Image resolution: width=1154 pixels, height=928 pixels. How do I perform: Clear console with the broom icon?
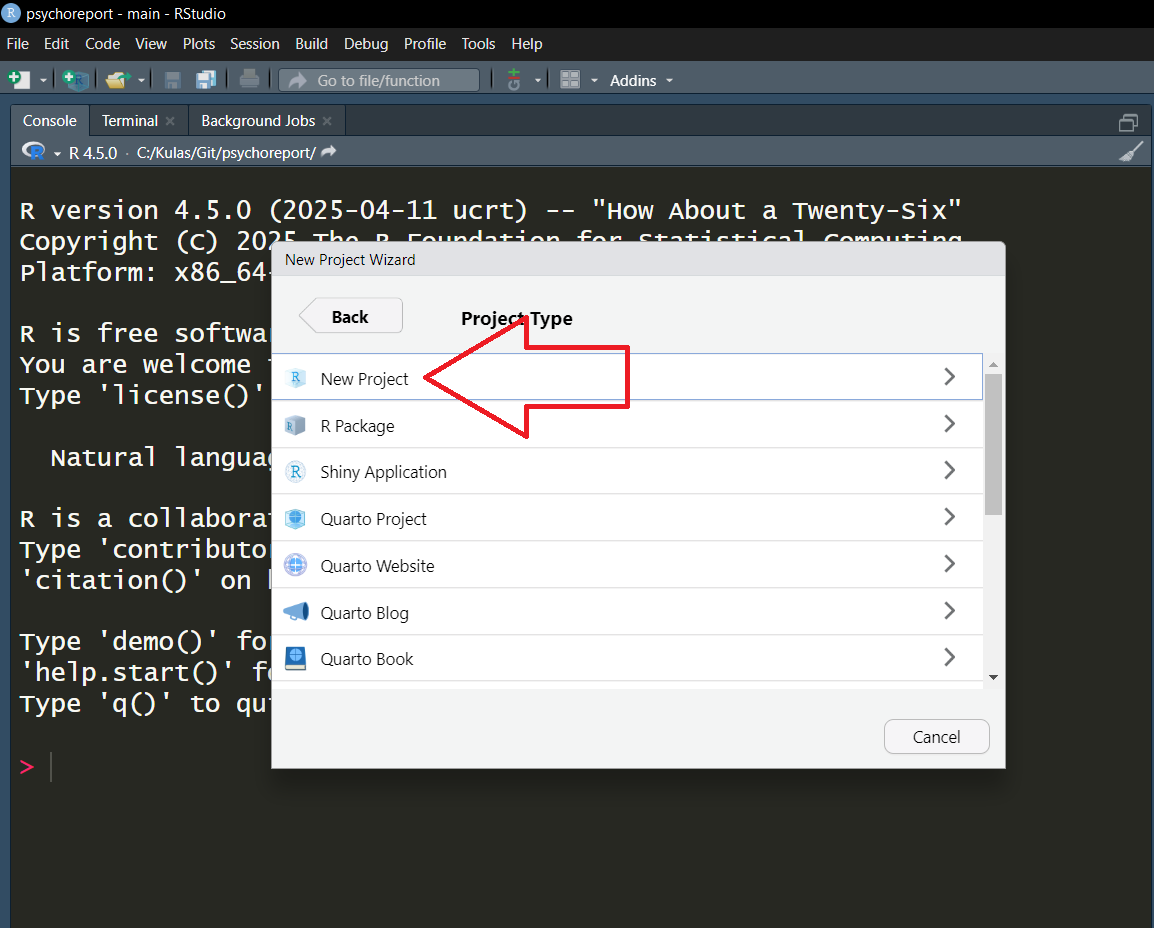click(1131, 152)
